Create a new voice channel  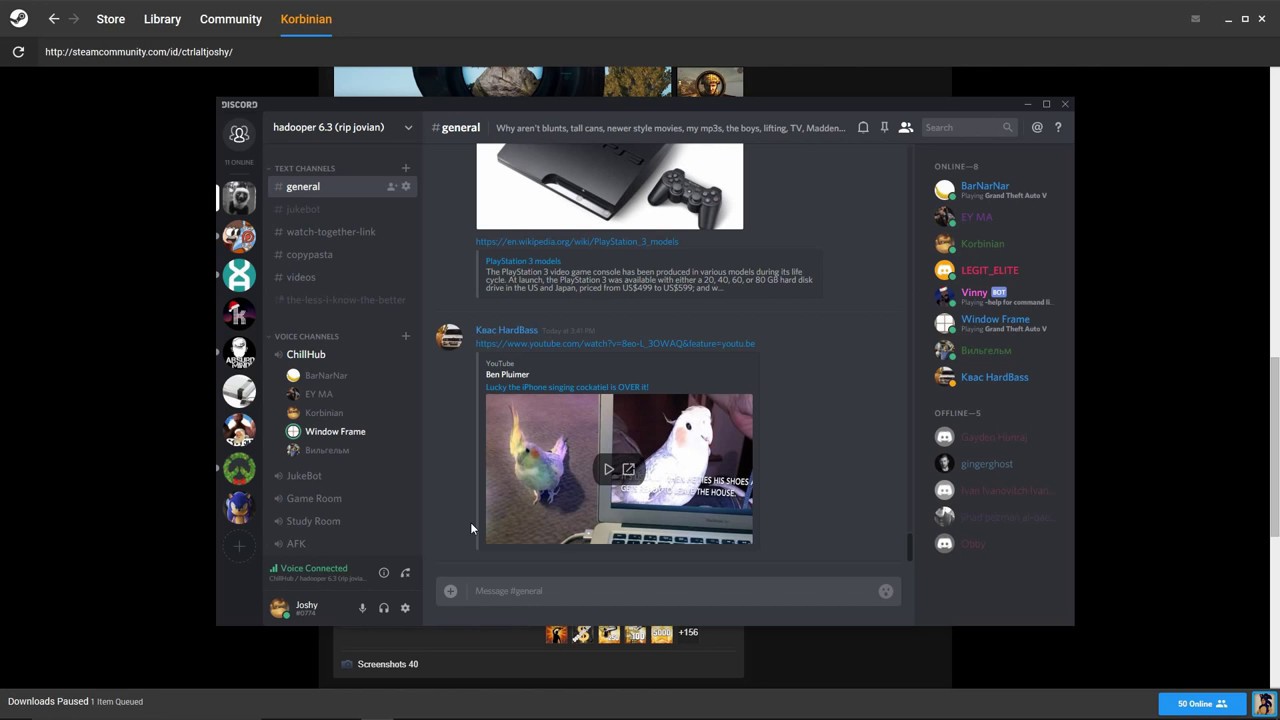point(405,336)
